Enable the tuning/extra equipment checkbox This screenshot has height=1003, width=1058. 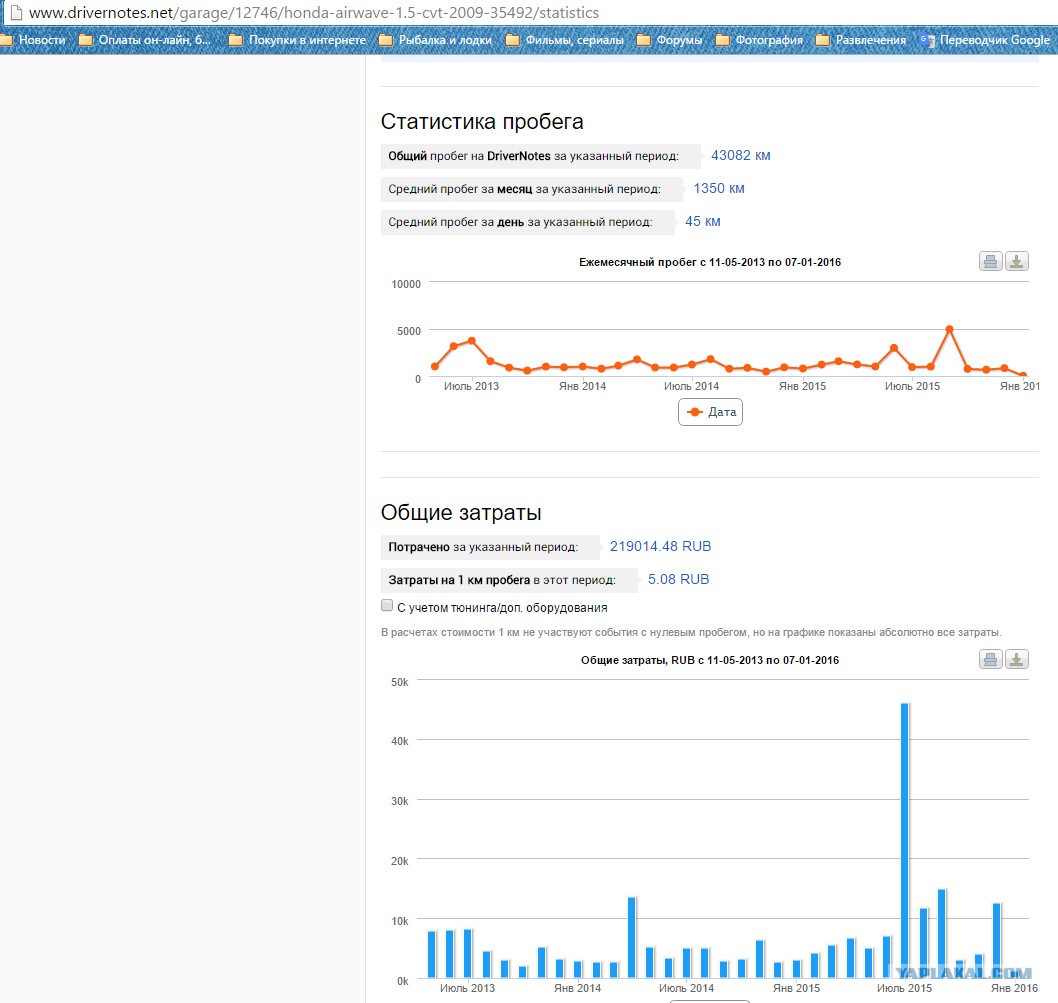[x=387, y=605]
